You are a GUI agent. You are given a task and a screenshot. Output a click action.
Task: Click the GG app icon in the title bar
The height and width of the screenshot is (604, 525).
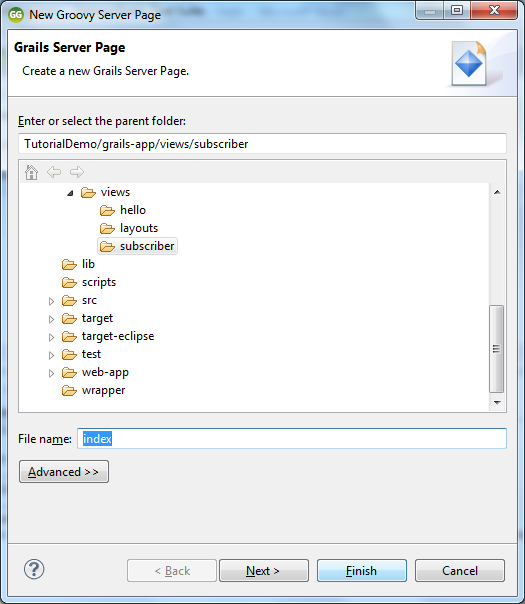16,15
